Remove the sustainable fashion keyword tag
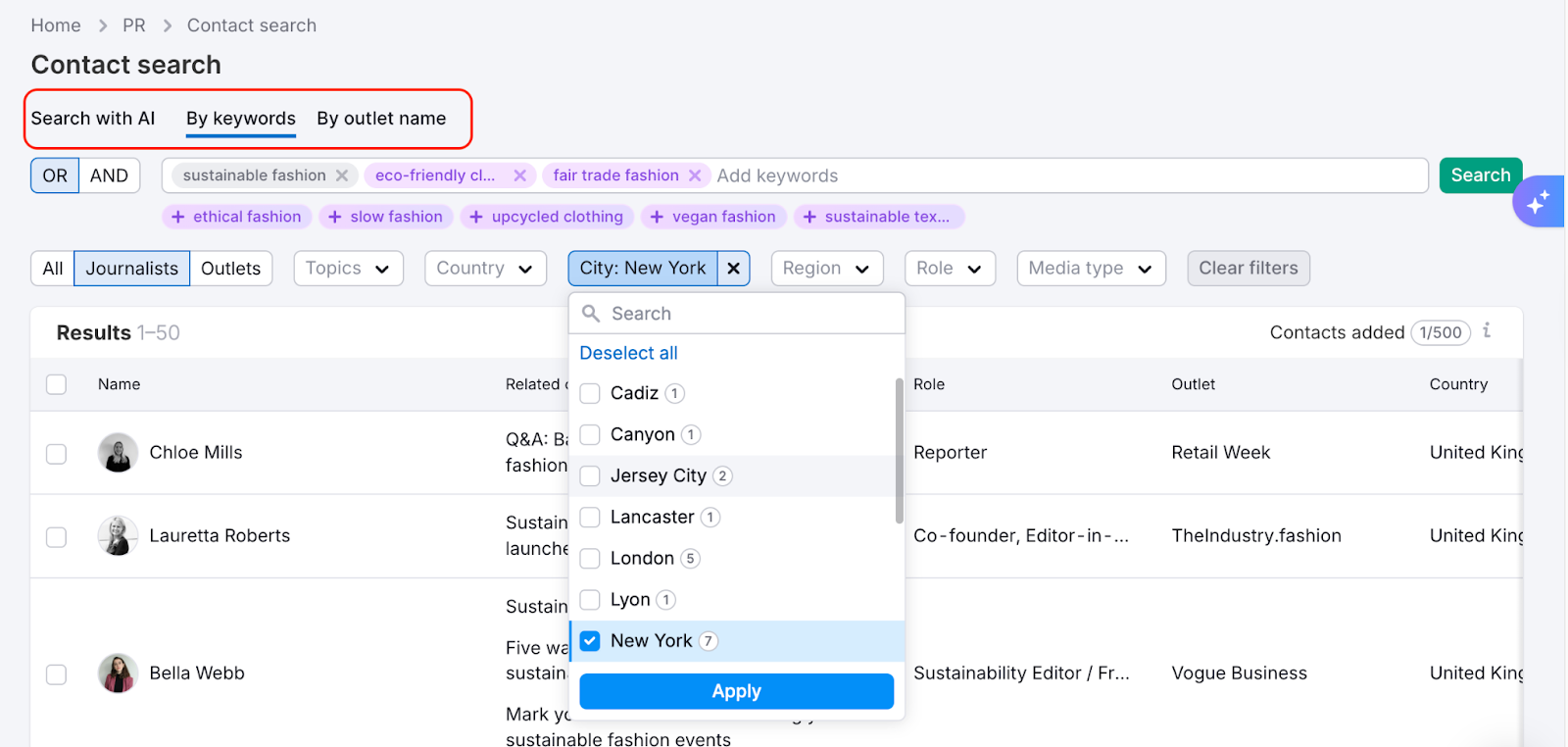This screenshot has height=747, width=1568. click(x=342, y=175)
